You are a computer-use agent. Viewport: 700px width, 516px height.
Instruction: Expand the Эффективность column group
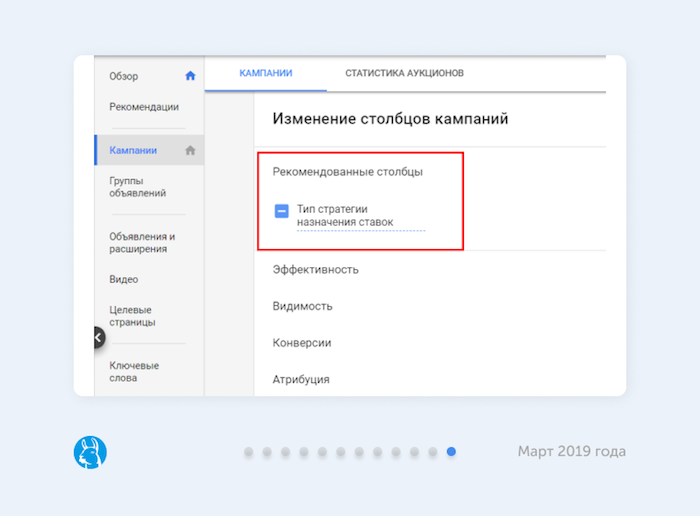click(315, 270)
